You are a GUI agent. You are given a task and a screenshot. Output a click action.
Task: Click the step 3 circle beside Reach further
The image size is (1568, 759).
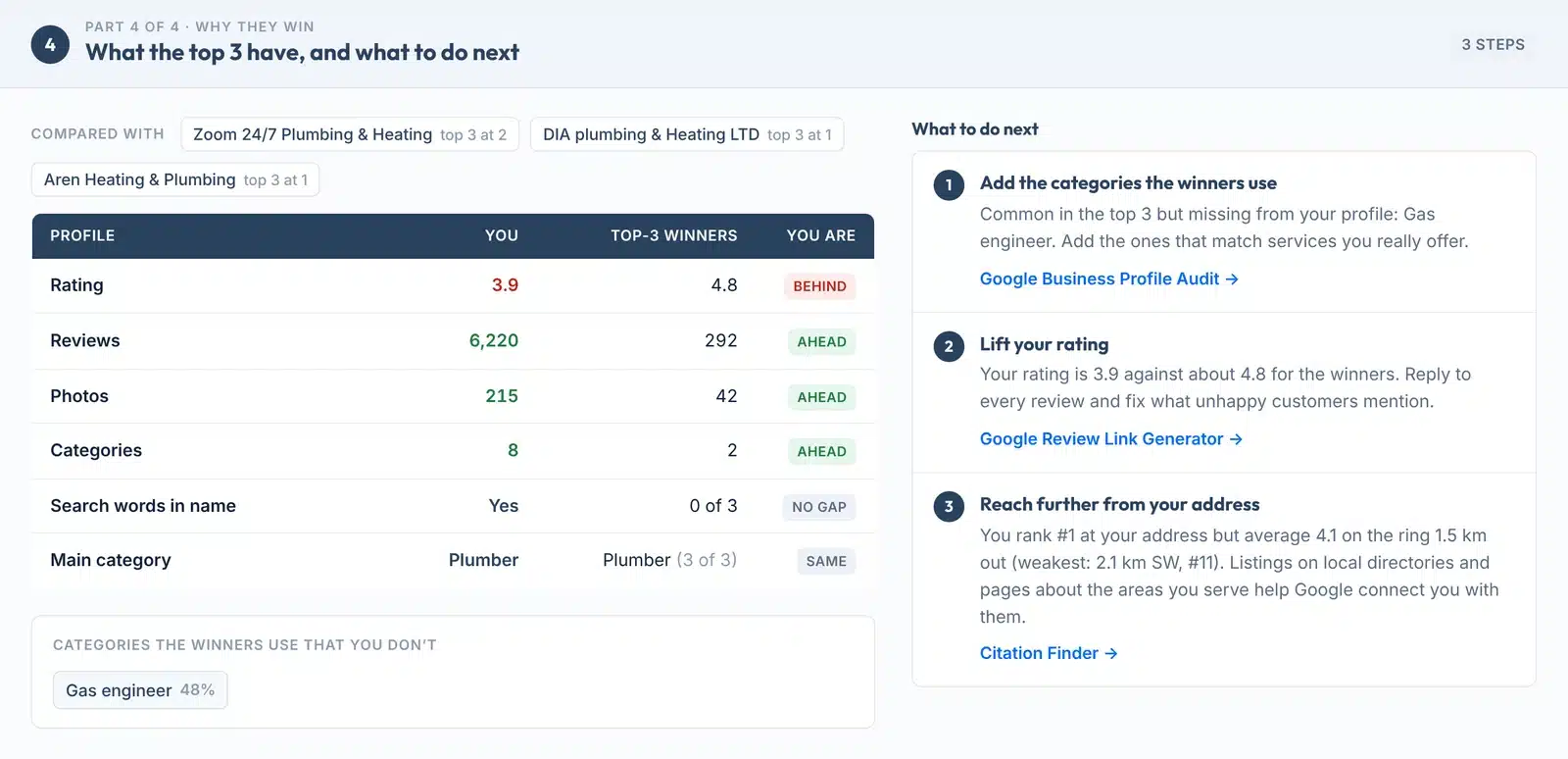949,506
